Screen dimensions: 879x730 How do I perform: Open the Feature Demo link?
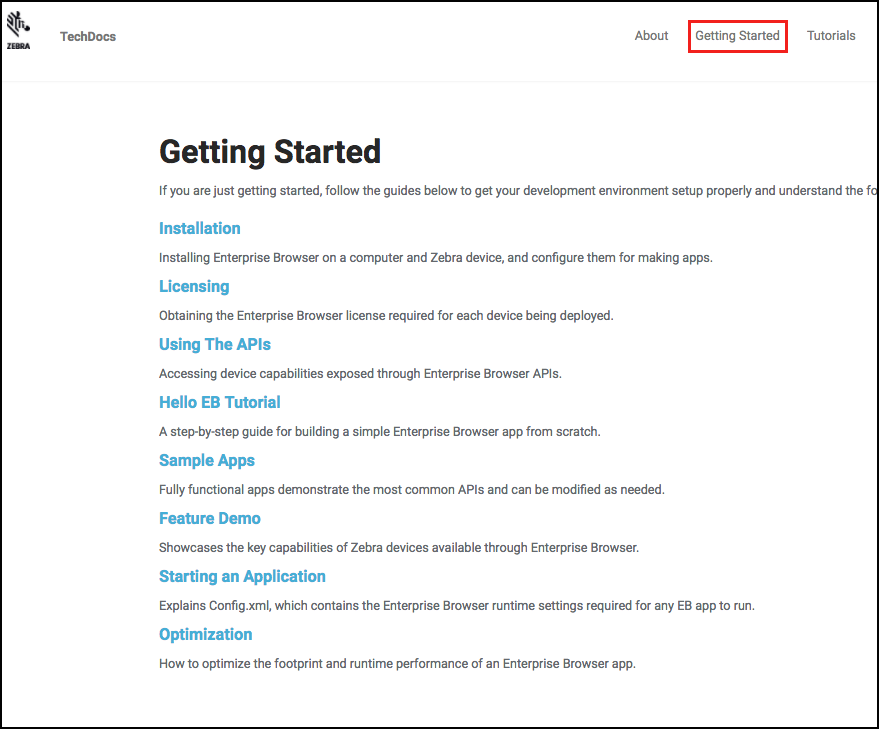click(210, 518)
